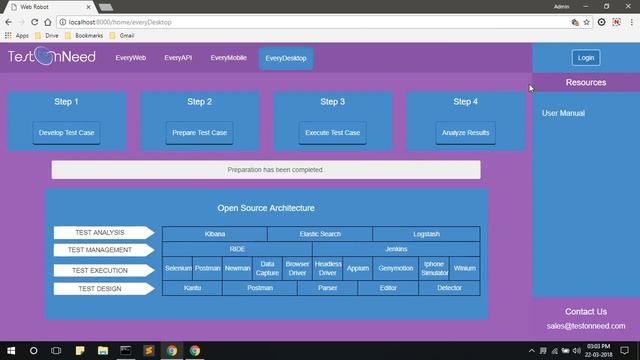The height and width of the screenshot is (360, 640).
Task: Open the volume control in system tray
Action: point(576,351)
